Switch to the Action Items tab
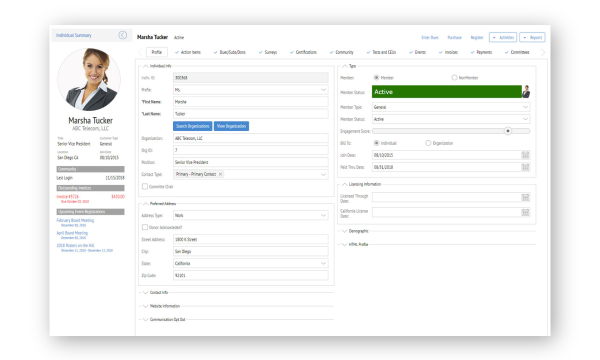Image resolution: width=600 pixels, height=360 pixels. click(x=188, y=52)
